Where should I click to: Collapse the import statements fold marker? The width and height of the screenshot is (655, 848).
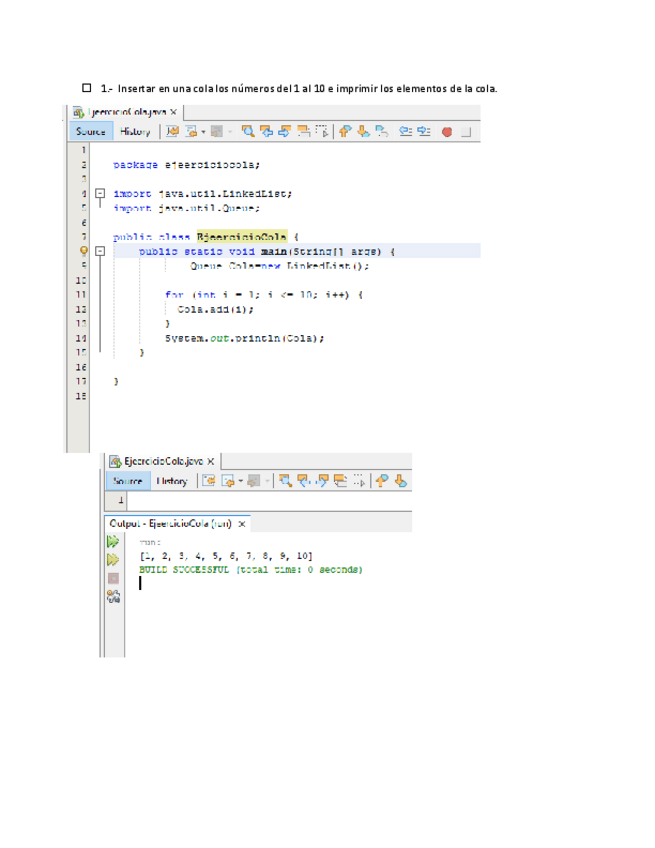point(99,193)
